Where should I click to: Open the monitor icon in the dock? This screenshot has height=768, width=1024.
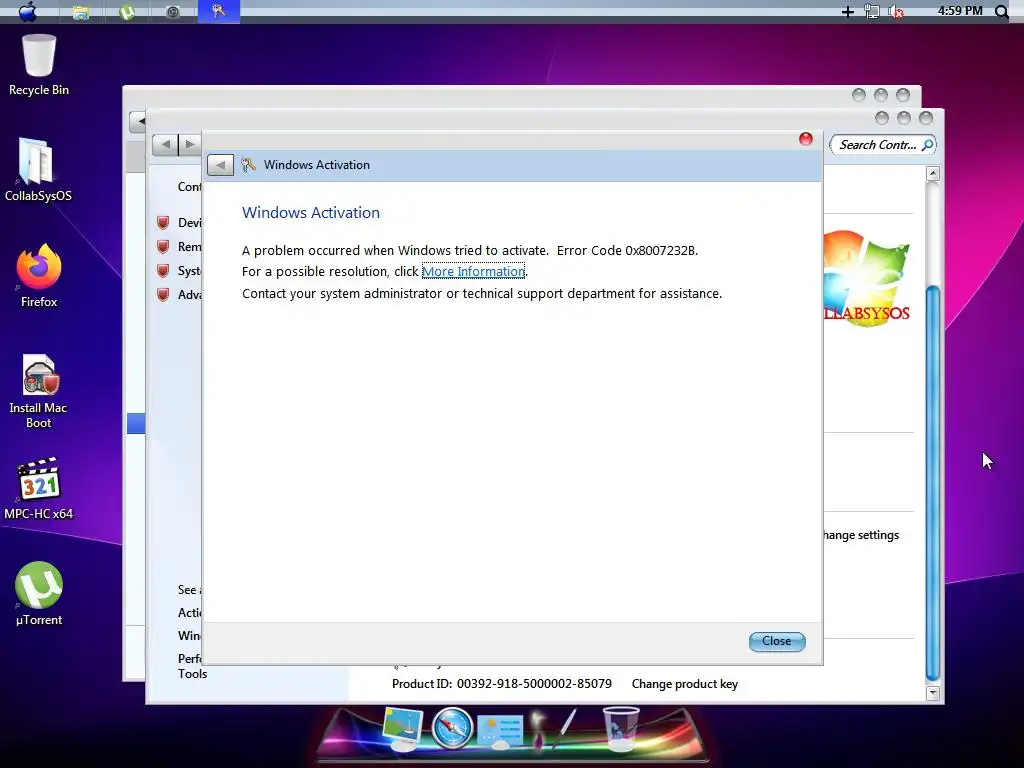coord(402,729)
